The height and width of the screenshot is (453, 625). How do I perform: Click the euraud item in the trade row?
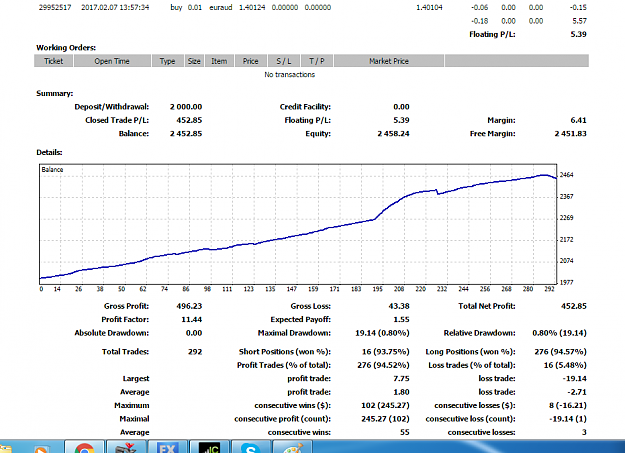tap(221, 7)
